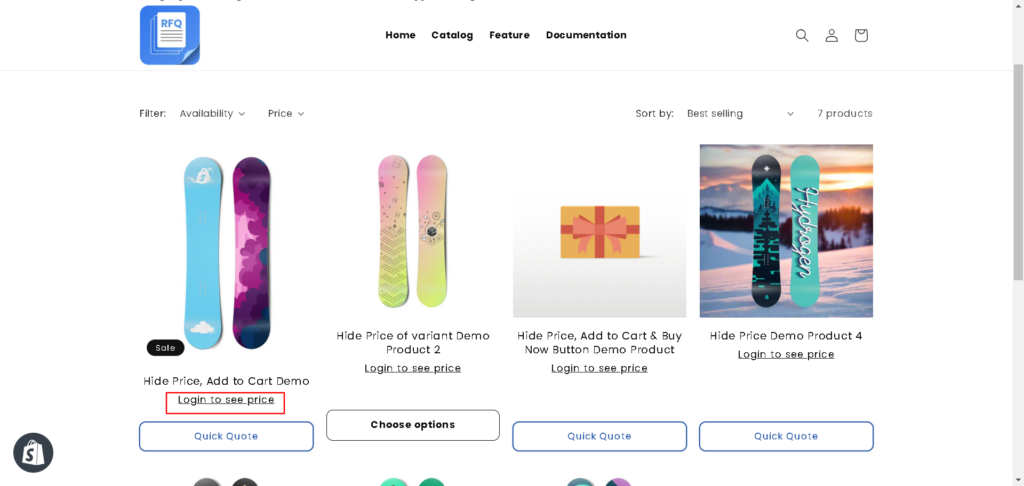Open the Sort by Best selling dropdown
This screenshot has width=1024, height=486.
click(740, 114)
